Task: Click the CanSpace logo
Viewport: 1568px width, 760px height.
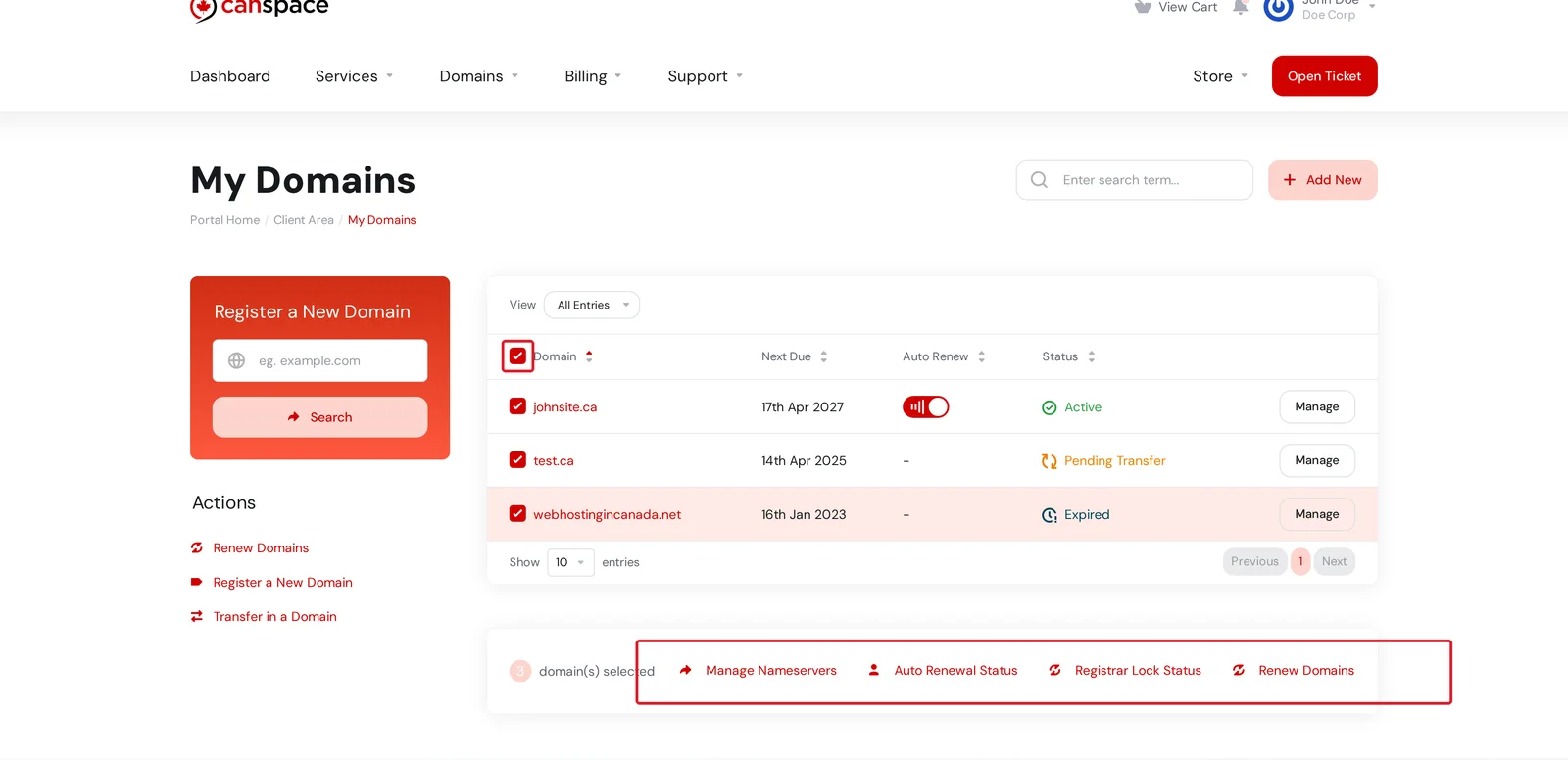Action: [260, 8]
